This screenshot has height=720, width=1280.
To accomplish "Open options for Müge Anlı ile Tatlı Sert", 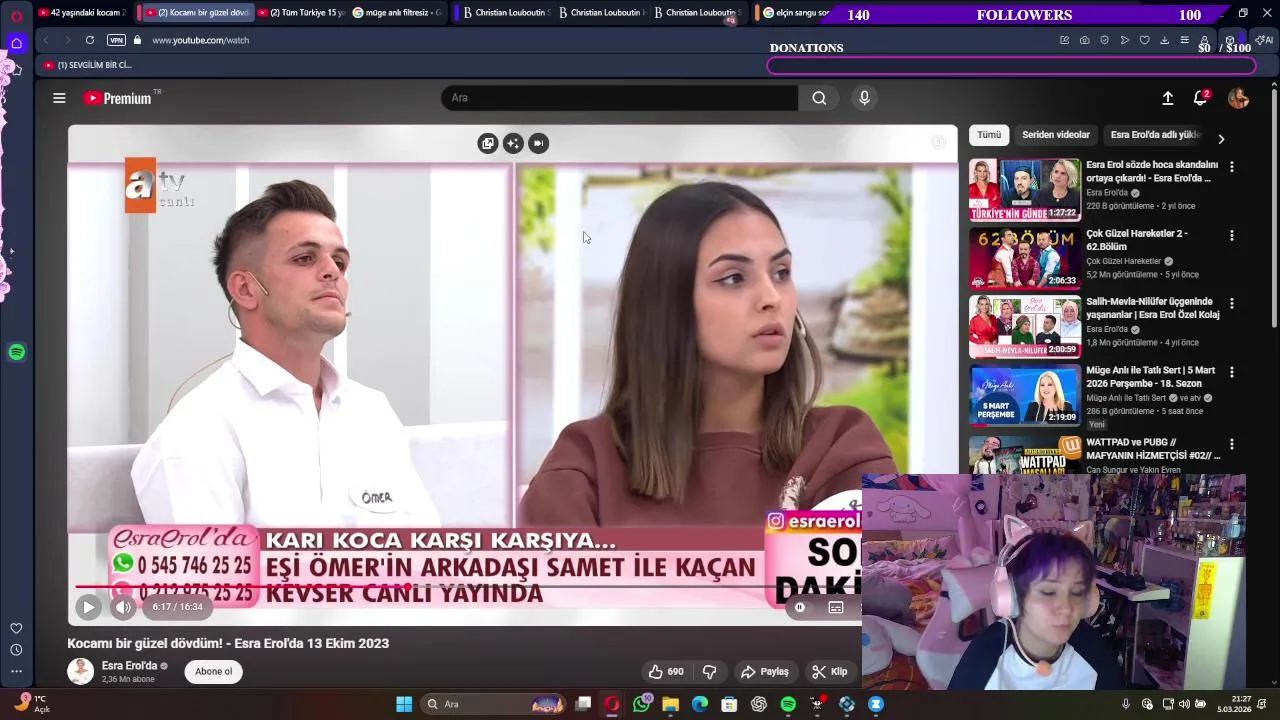I will click(1232, 372).
